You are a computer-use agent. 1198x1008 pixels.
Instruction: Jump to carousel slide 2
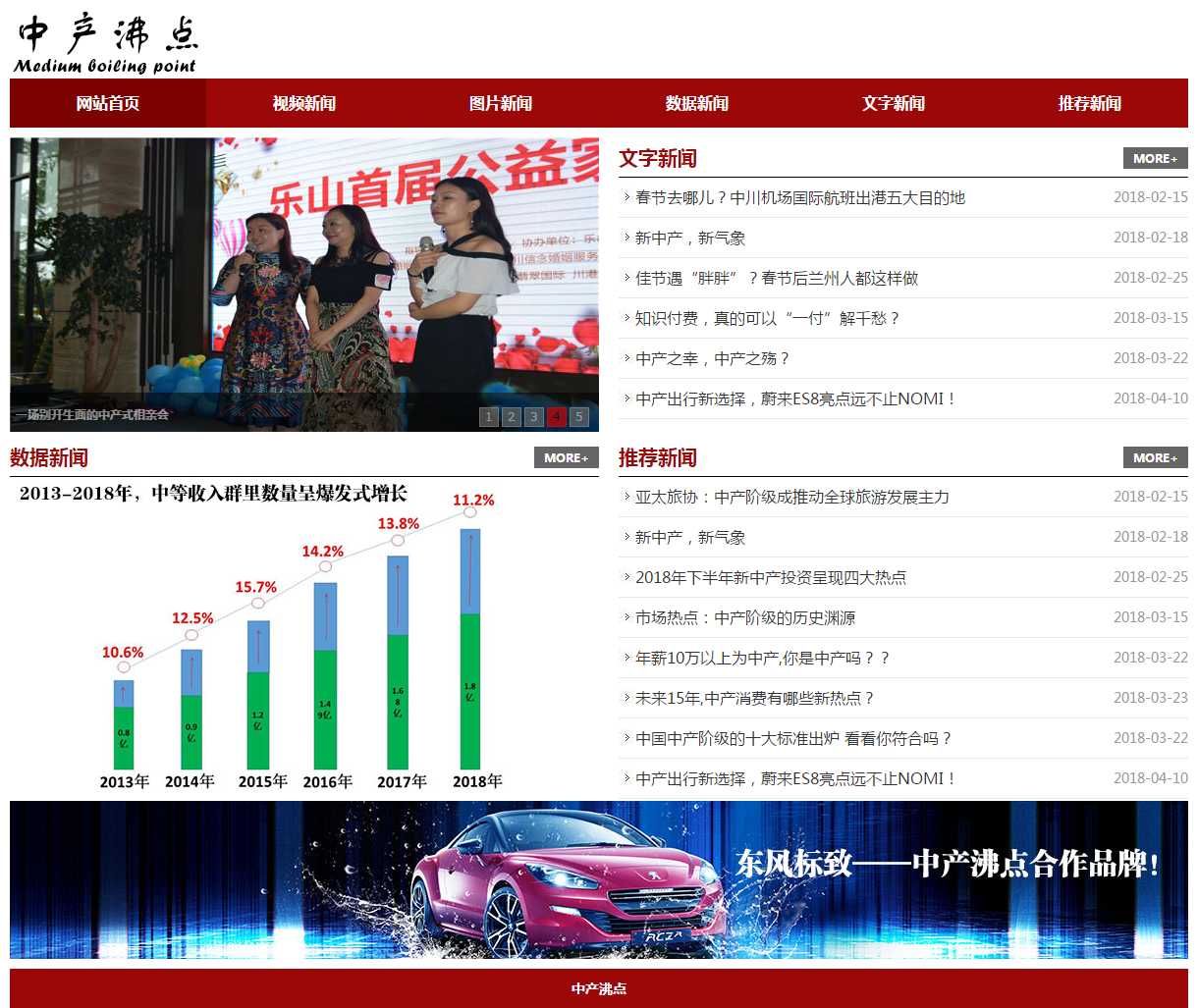(512, 416)
